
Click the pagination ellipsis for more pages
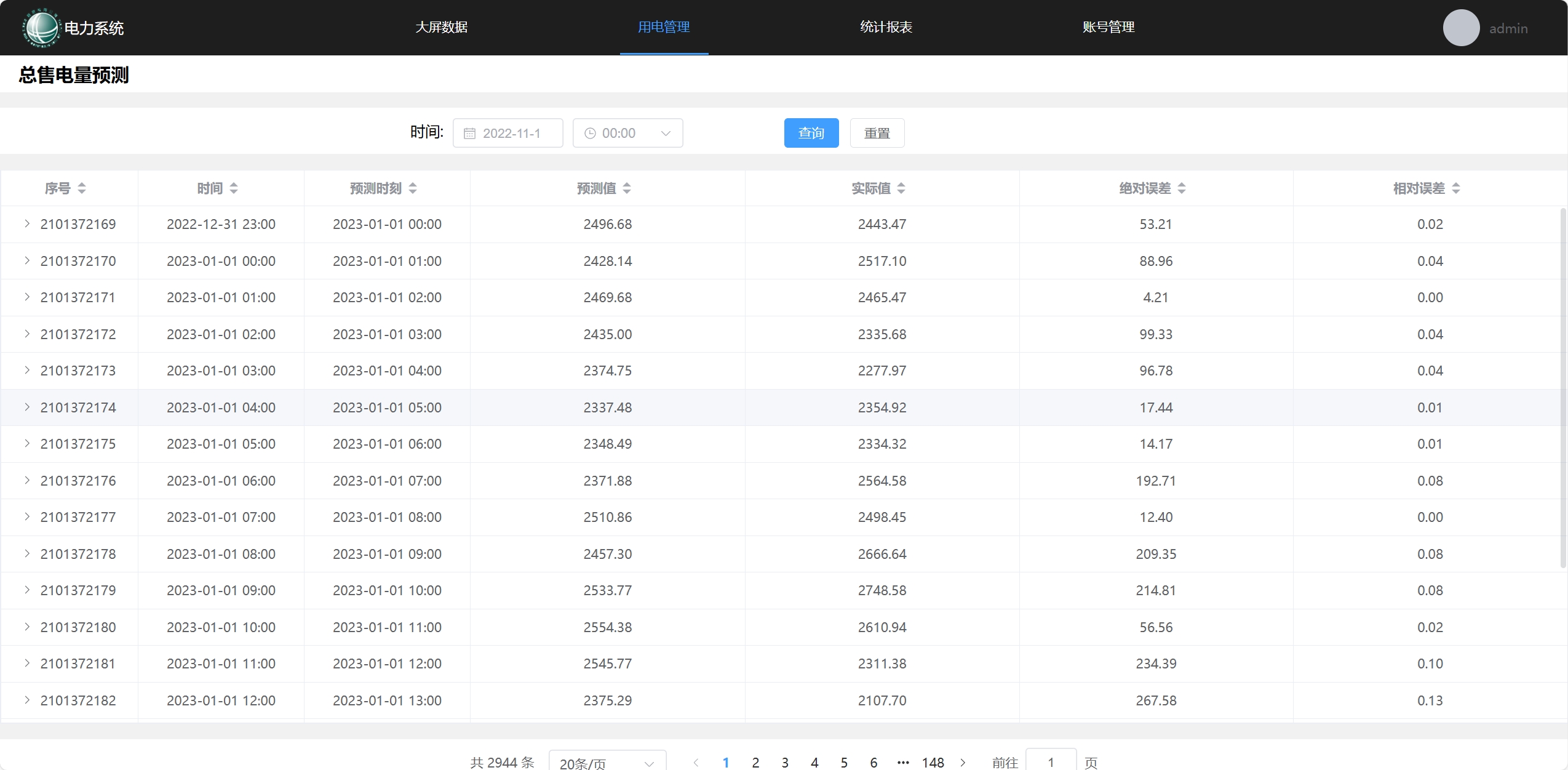click(903, 763)
